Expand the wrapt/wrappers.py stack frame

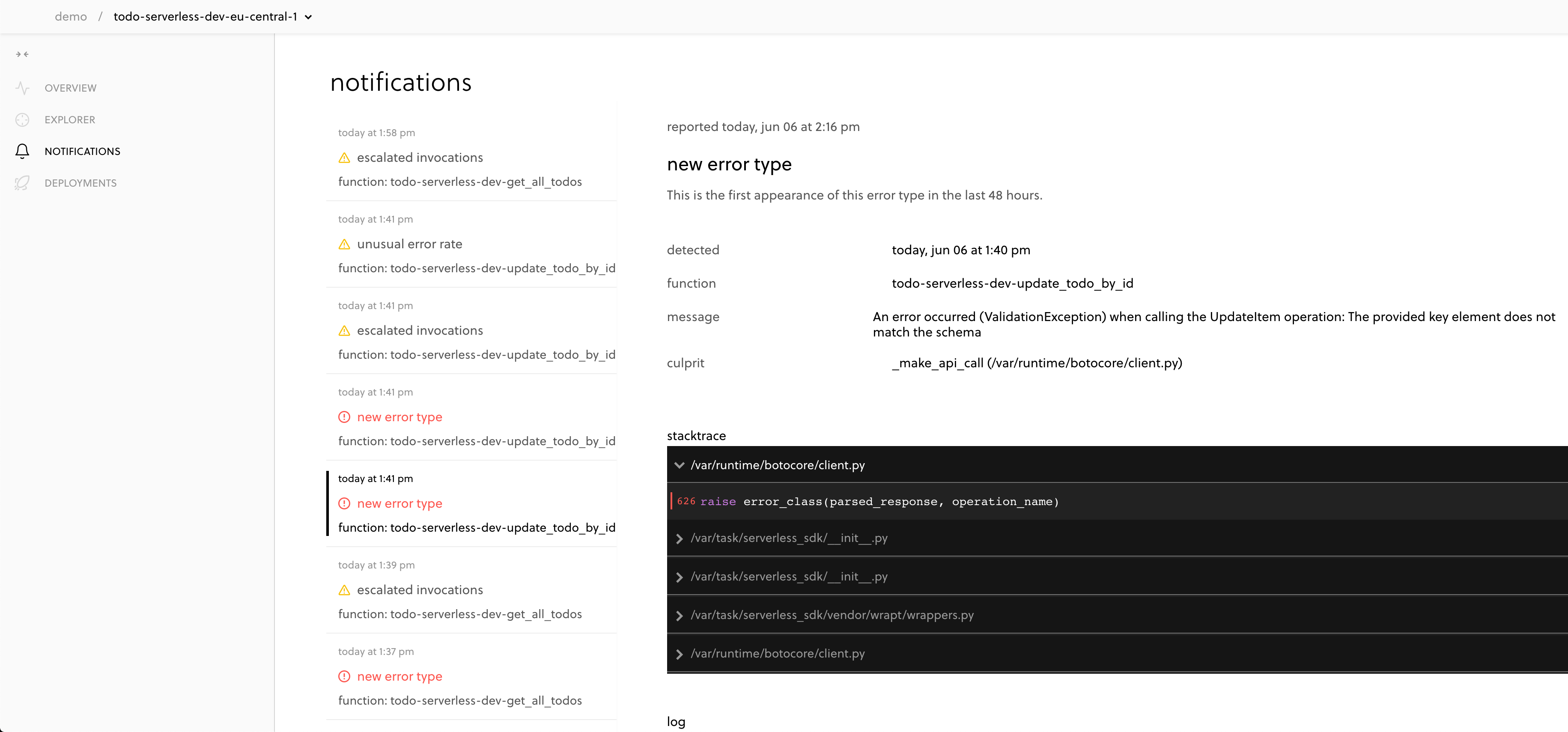pyautogui.click(x=679, y=616)
